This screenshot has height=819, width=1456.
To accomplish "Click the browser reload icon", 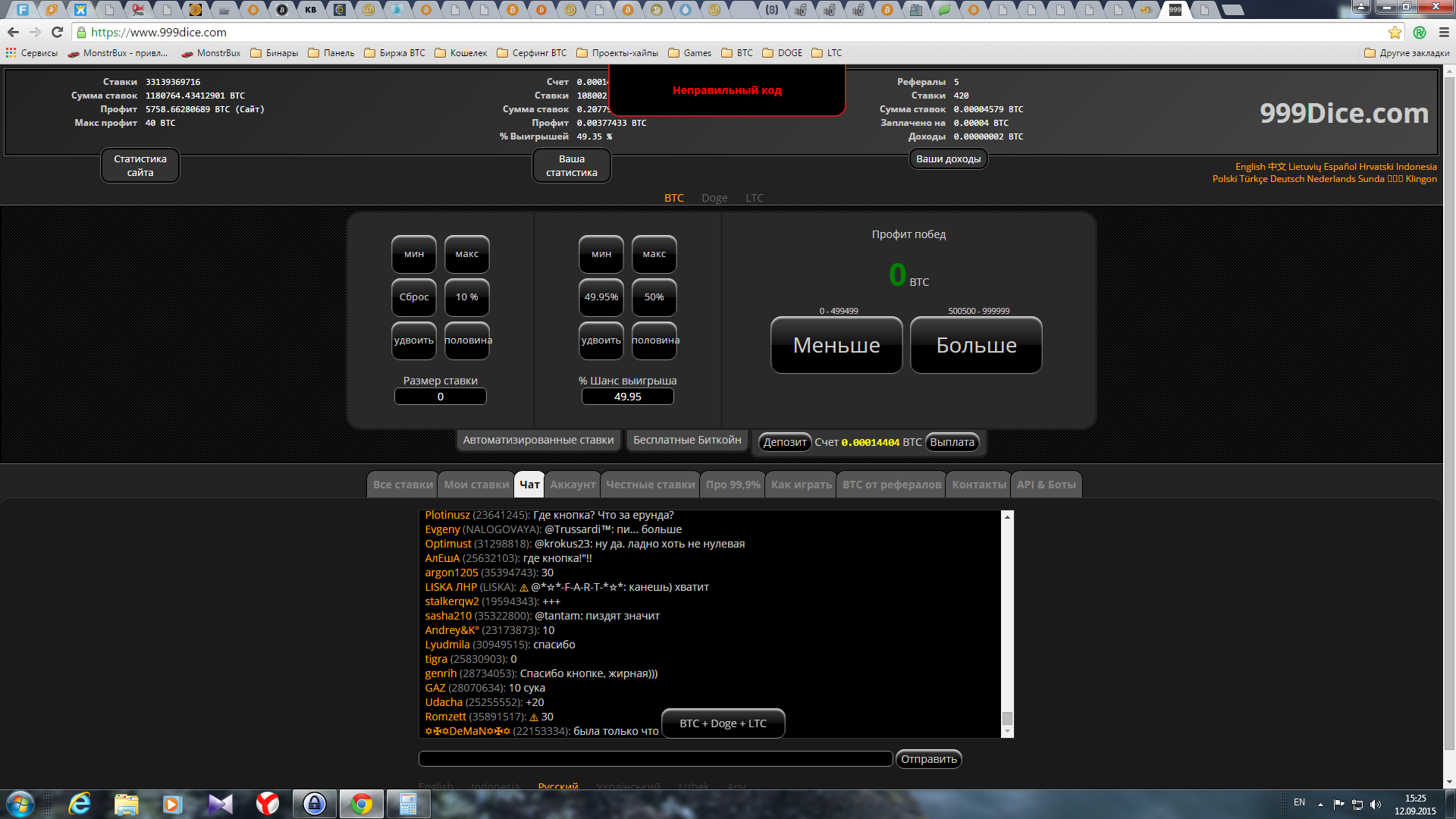I will pyautogui.click(x=57, y=32).
